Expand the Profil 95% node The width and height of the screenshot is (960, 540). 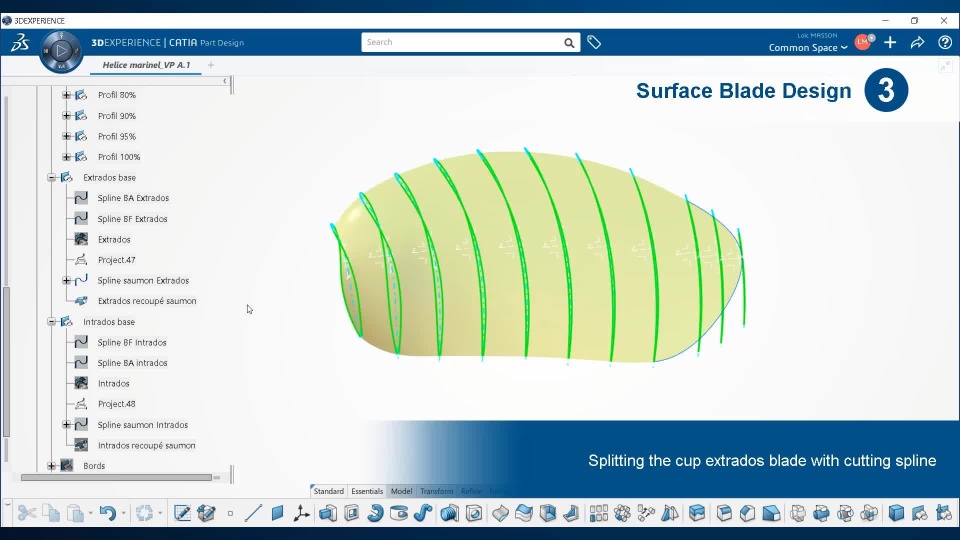click(x=66, y=137)
